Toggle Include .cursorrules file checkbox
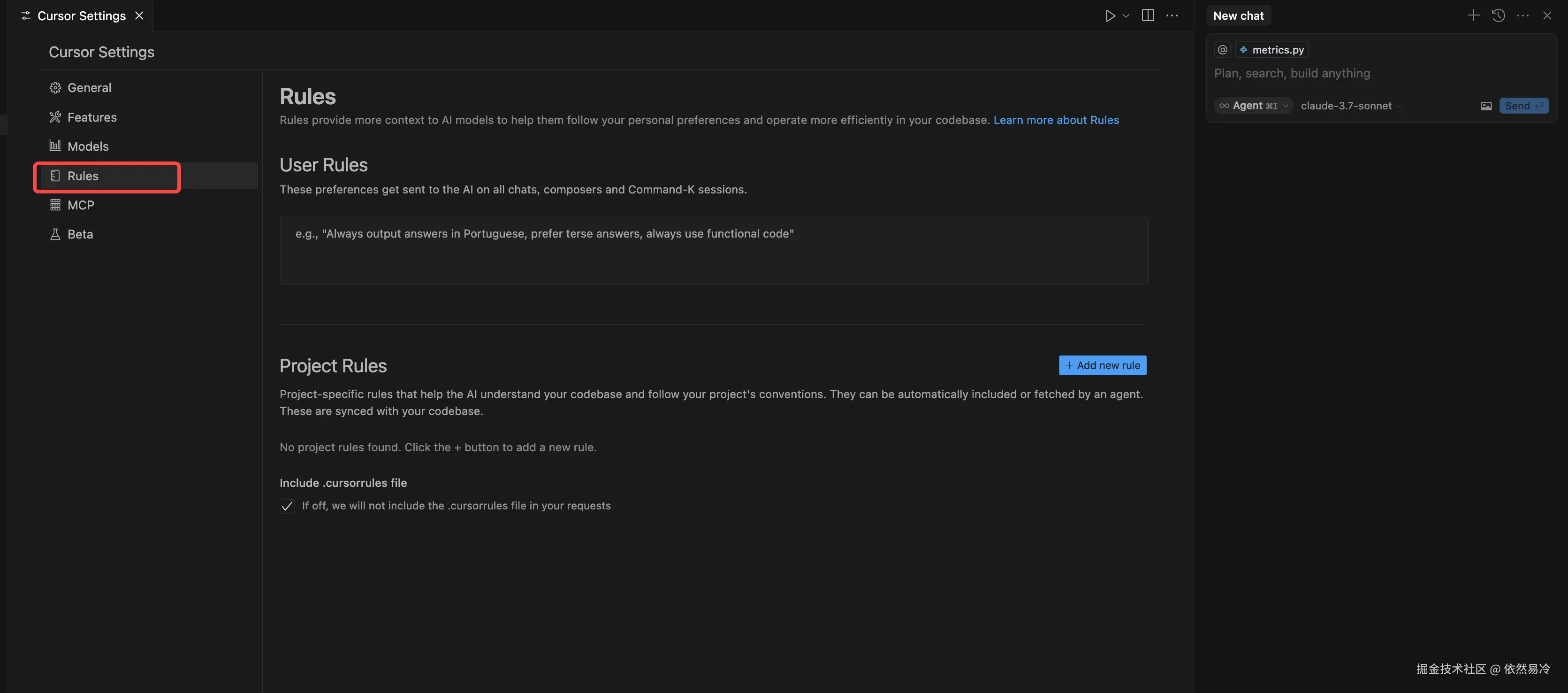 click(x=287, y=506)
